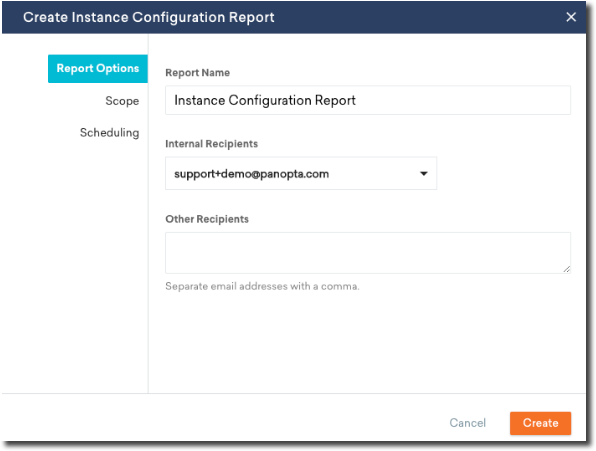
Task: Click the dark blue header bar beside the title
Action: [418, 17]
